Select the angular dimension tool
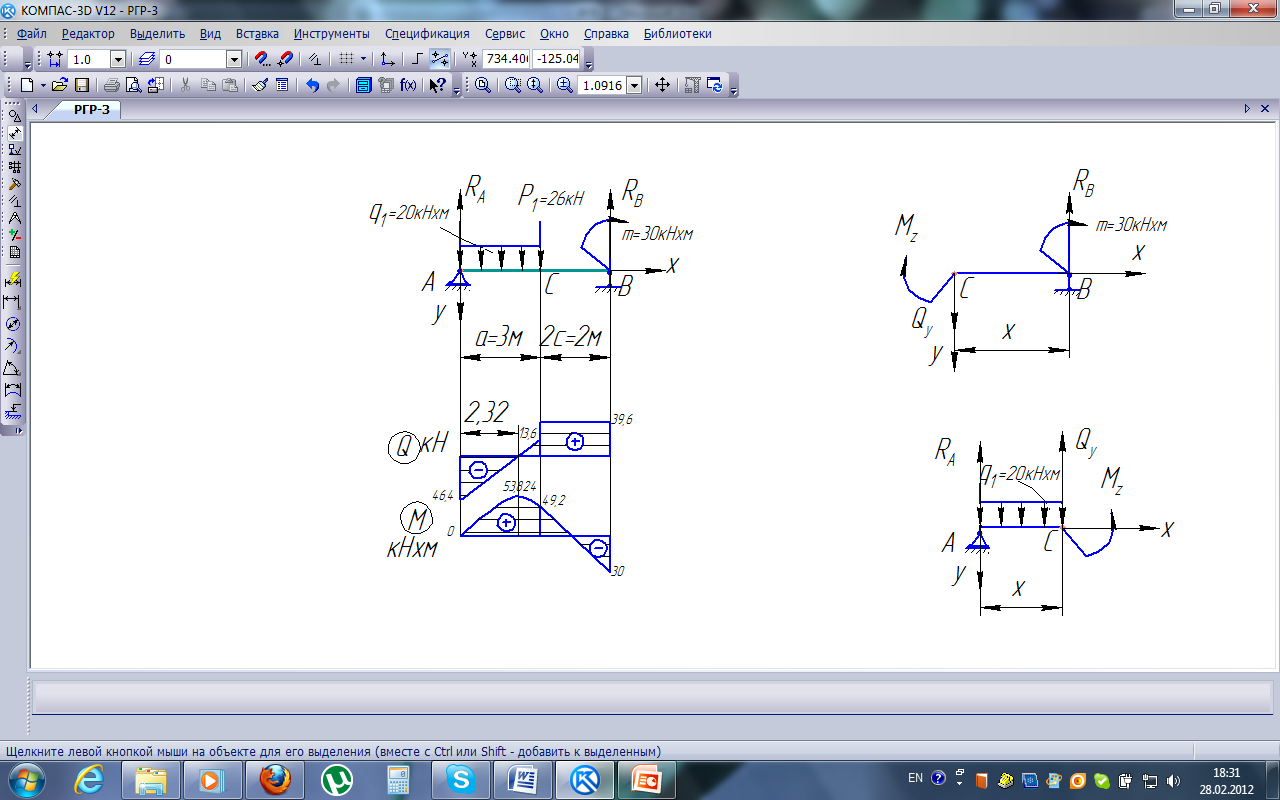Viewport: 1280px width, 800px height. 14,368
